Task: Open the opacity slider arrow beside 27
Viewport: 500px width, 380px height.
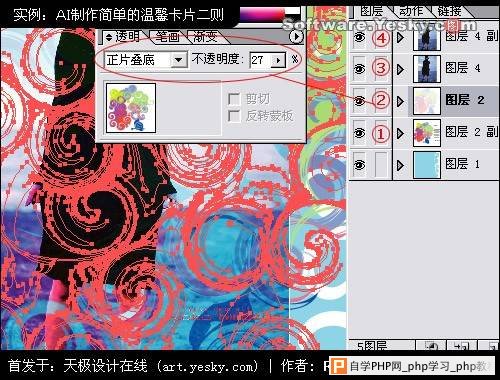Action: tap(278, 60)
